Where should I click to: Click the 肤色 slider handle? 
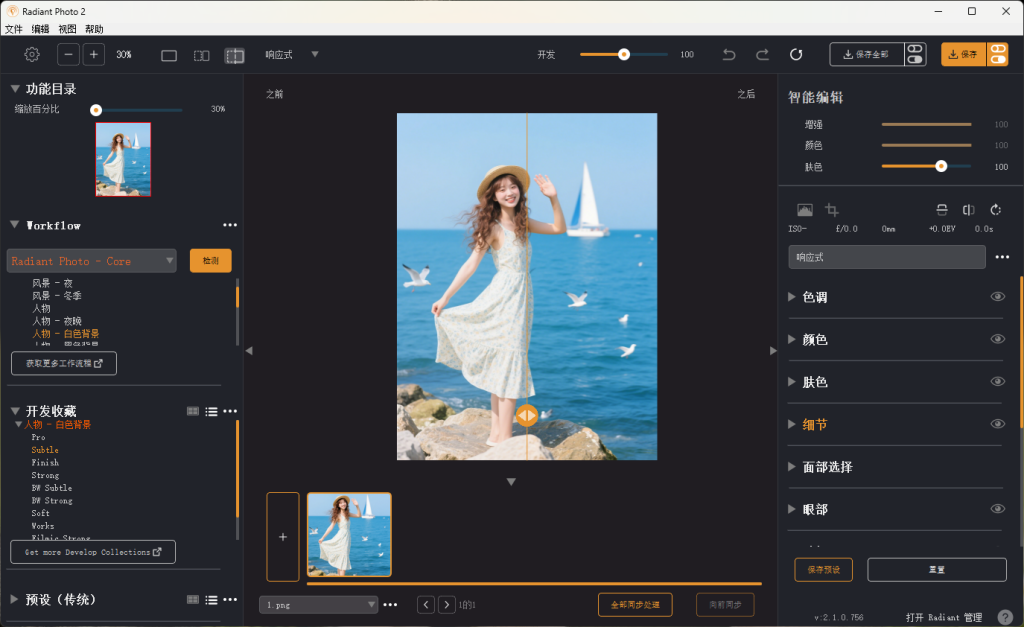coord(941,167)
